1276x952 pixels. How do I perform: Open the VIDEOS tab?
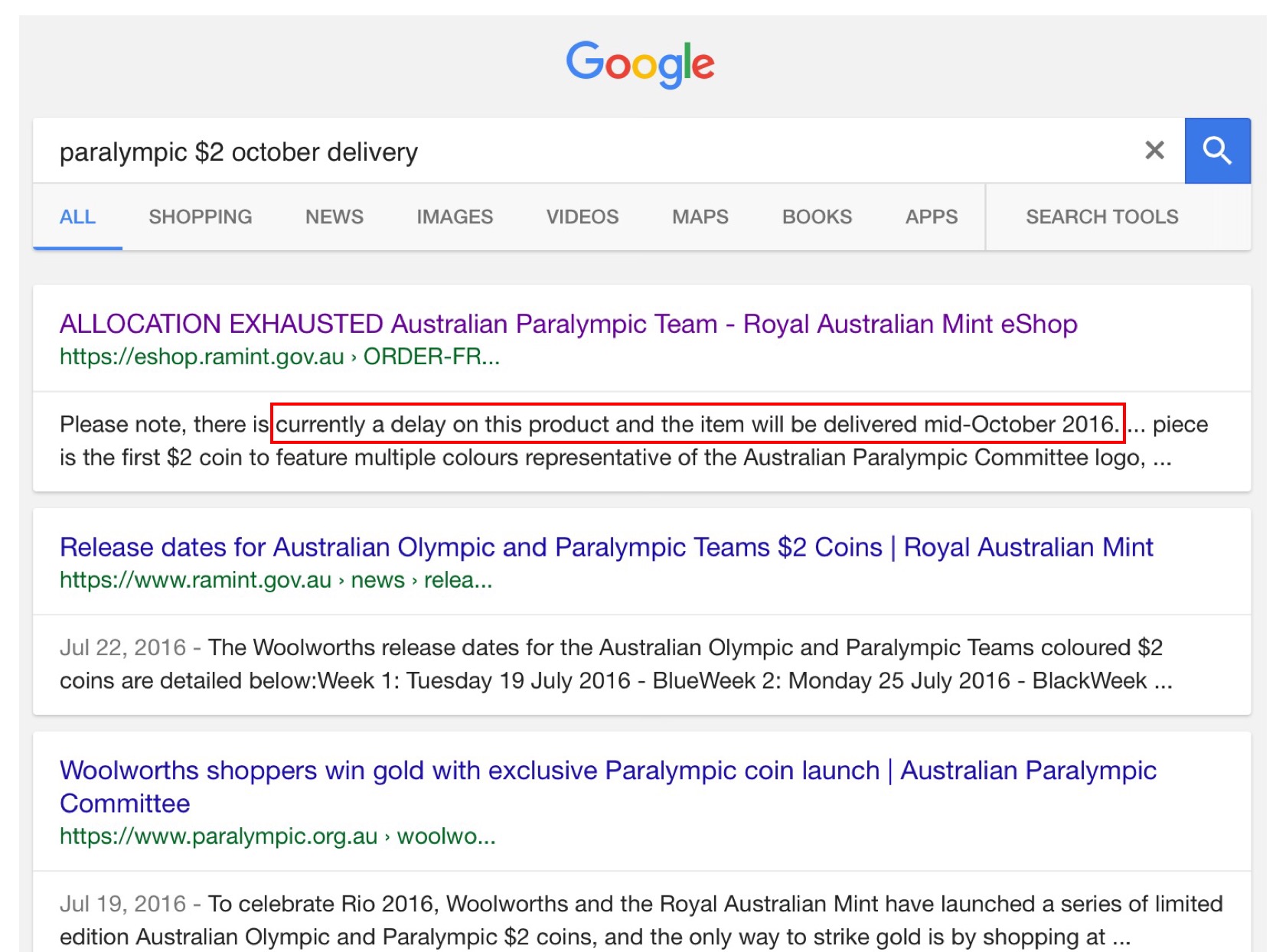583,217
